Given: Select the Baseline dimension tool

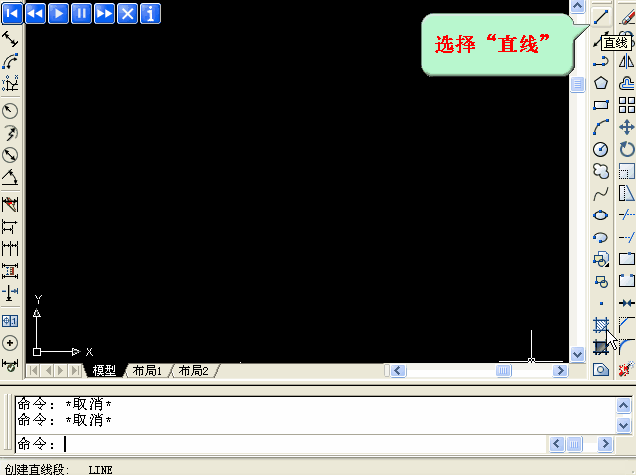Looking at the screenshot, I should click(x=10, y=226).
